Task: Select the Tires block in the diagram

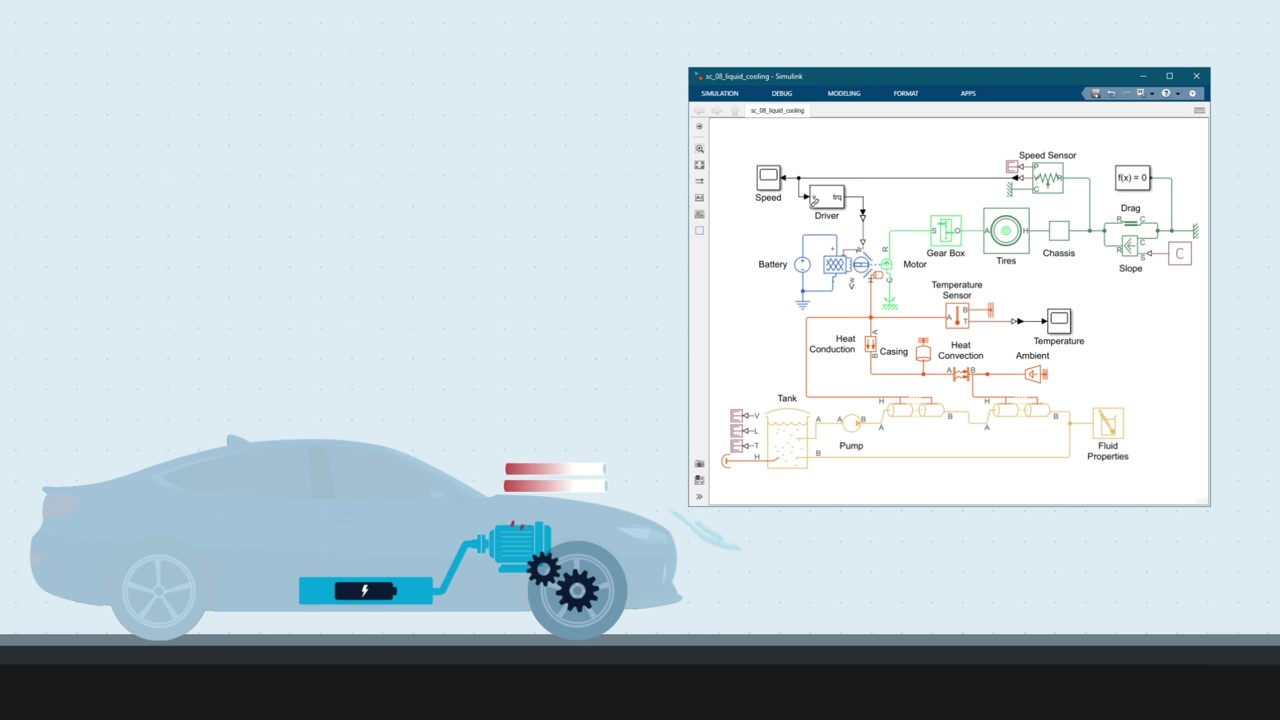Action: (x=1006, y=231)
